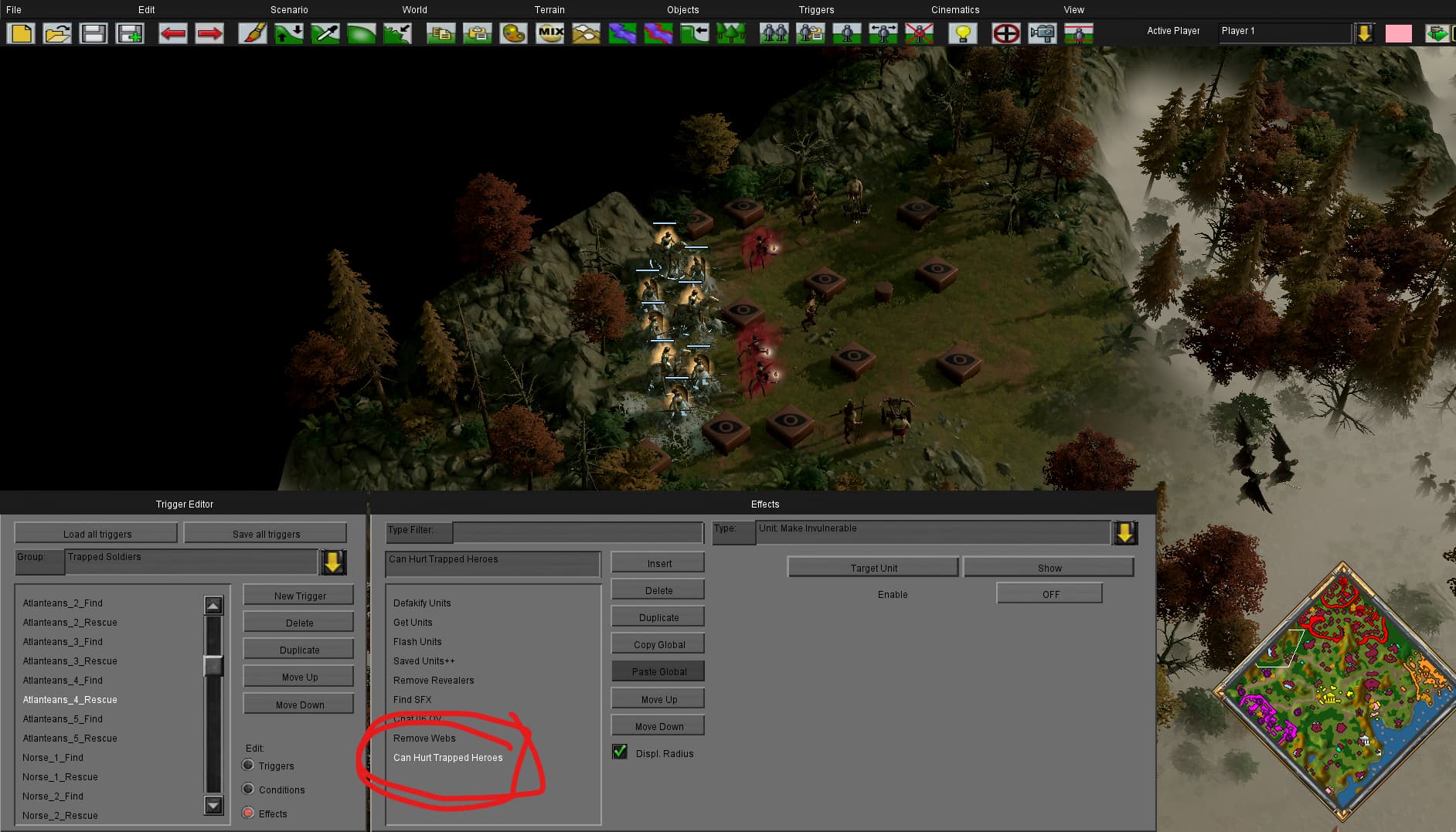Click the movie camera icon
Image resolution: width=1456 pixels, height=832 pixels.
1043,33
